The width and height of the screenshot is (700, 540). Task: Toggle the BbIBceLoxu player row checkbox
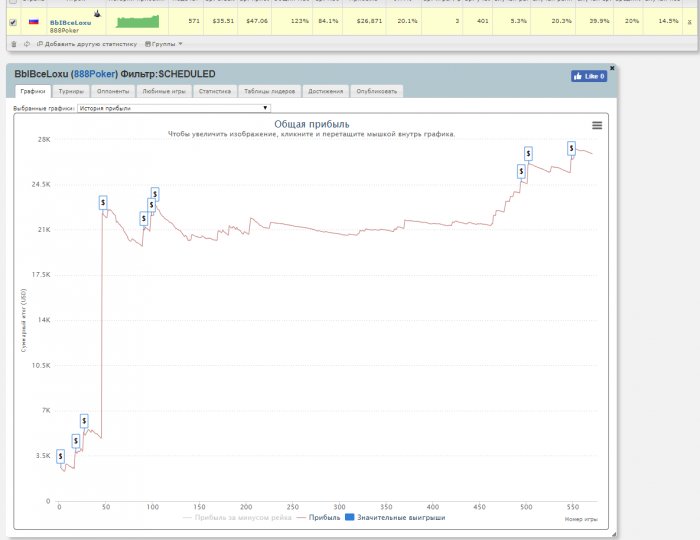click(12, 22)
